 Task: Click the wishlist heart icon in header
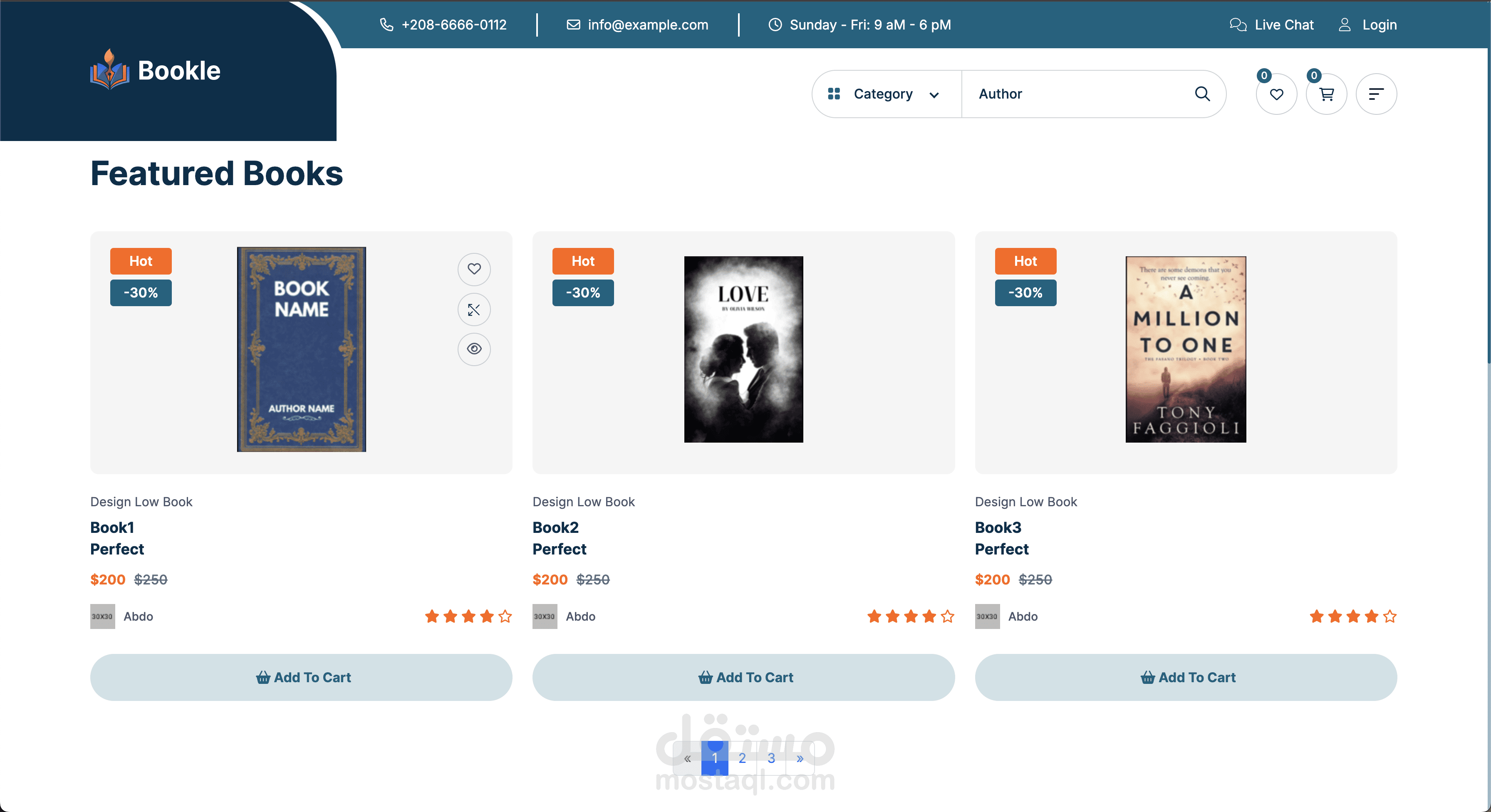(1276, 94)
